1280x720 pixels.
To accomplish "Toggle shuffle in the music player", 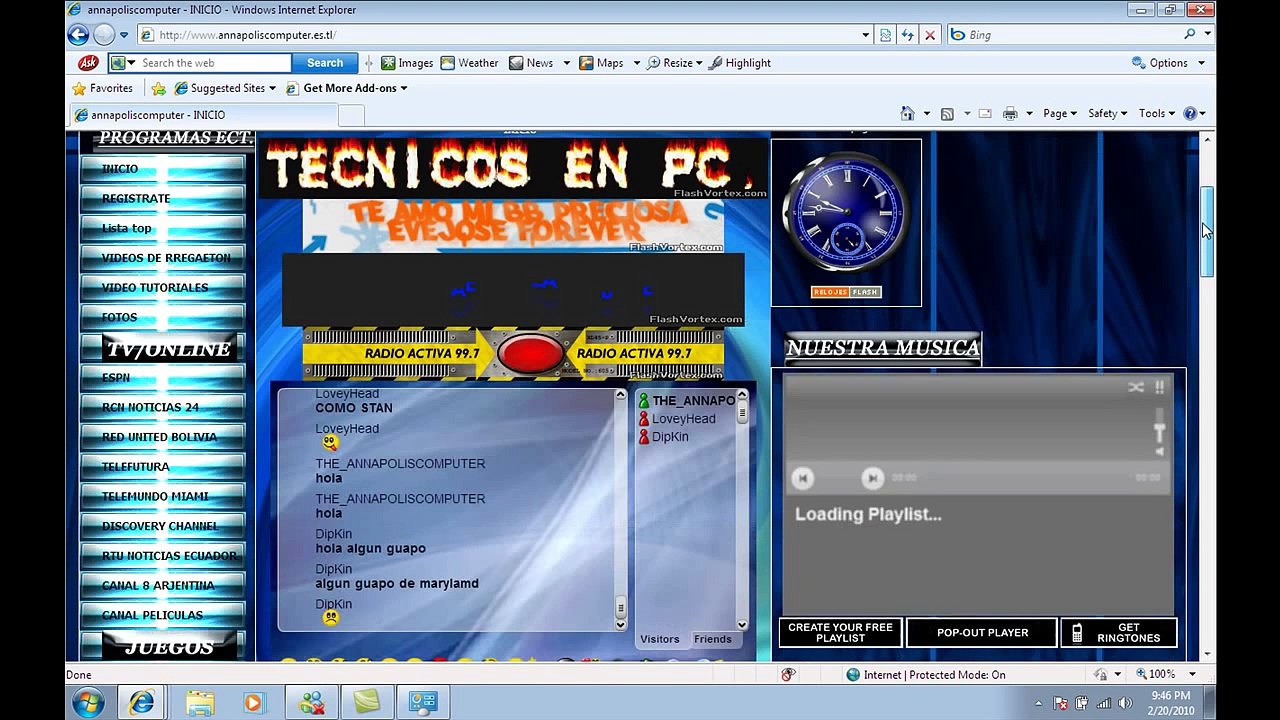I will (x=1136, y=387).
